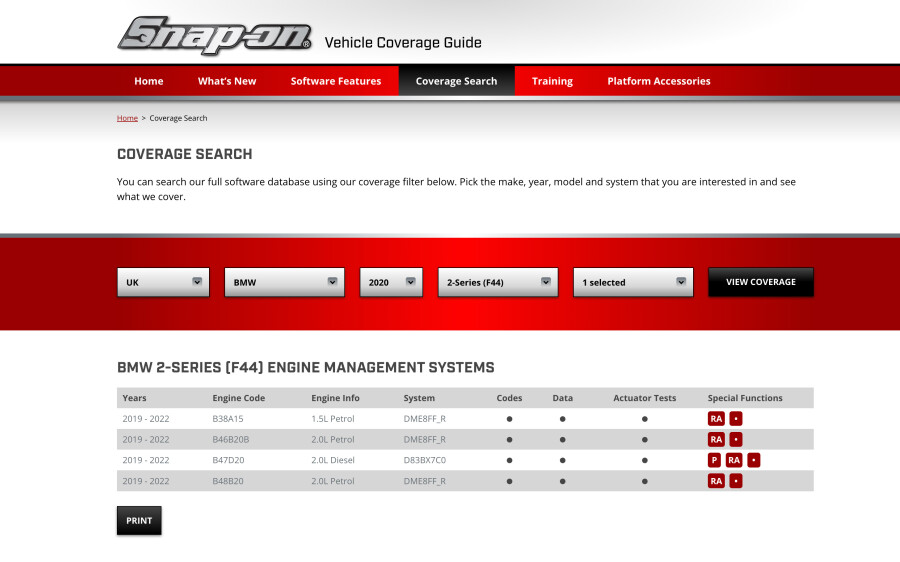Open the UK region dropdown

tap(163, 282)
